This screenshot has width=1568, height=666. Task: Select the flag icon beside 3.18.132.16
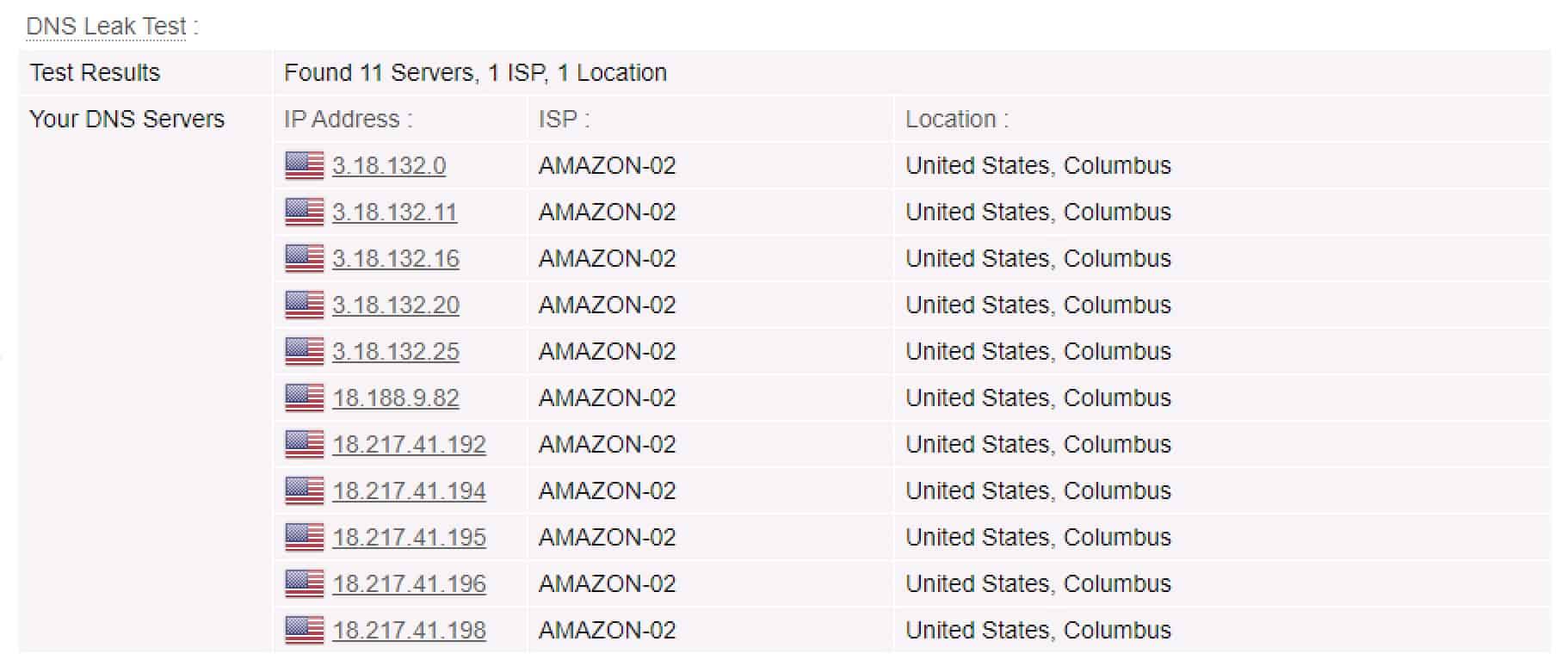pyautogui.click(x=305, y=258)
